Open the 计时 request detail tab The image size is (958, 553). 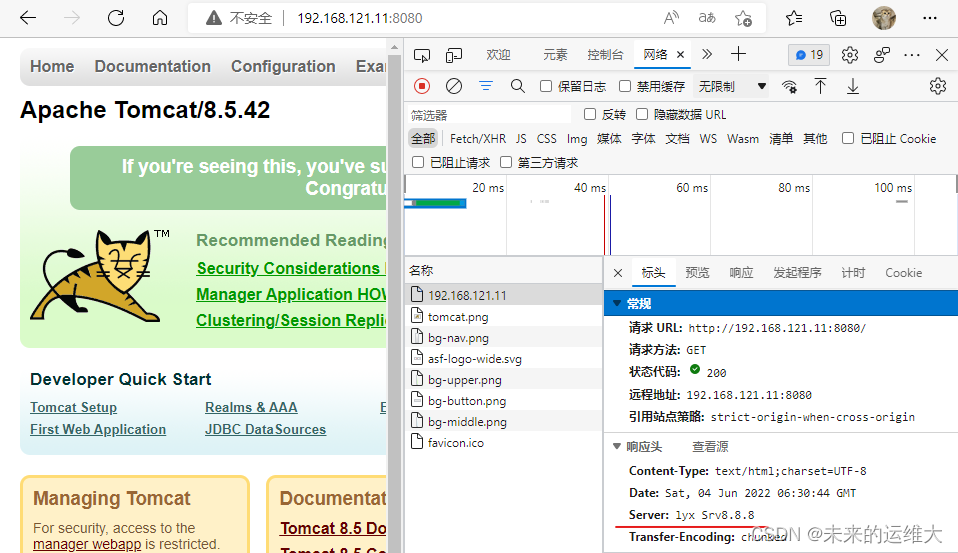pos(853,273)
